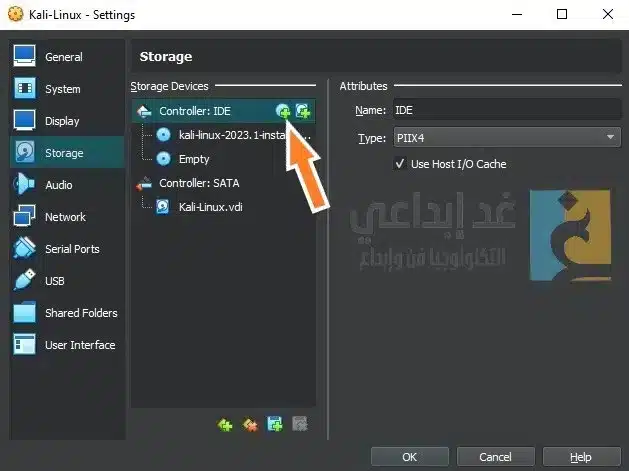The width and height of the screenshot is (629, 471).
Task: Click the USB plug icon
Action: tap(24, 280)
